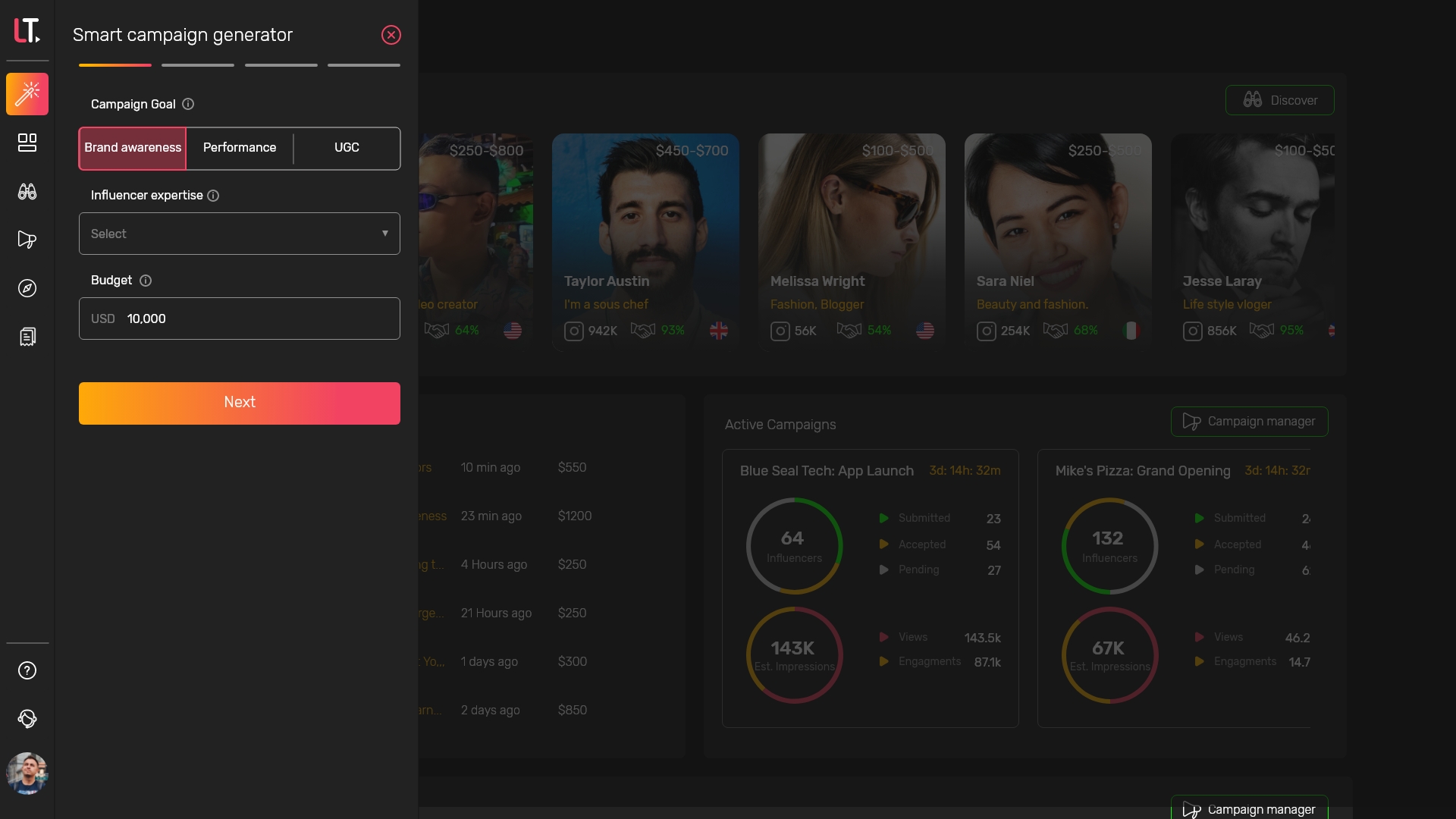1456x819 pixels.
Task: Click Instagram icon on Melissa Wright card
Action: point(780,331)
